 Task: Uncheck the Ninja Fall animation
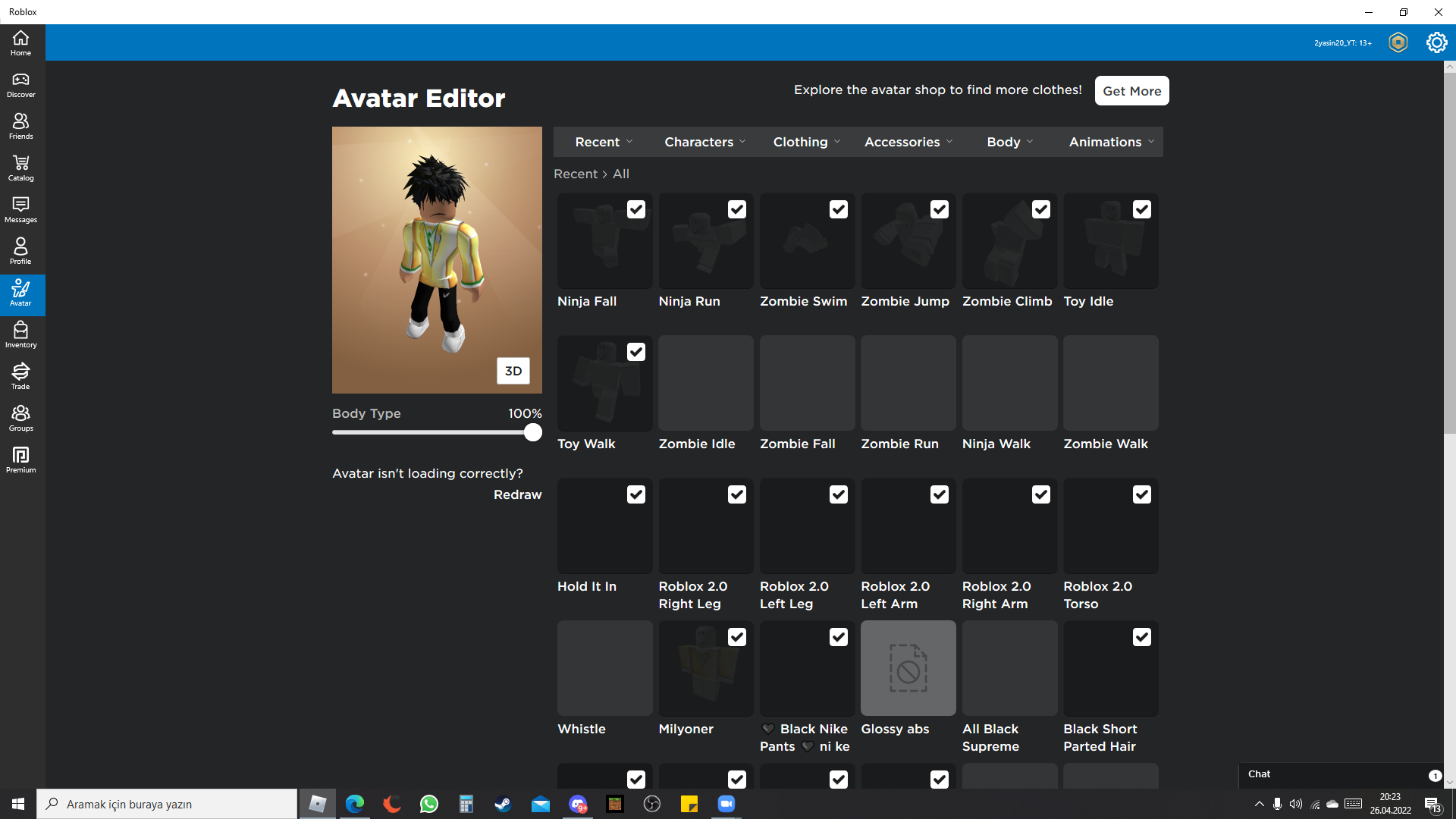[636, 209]
